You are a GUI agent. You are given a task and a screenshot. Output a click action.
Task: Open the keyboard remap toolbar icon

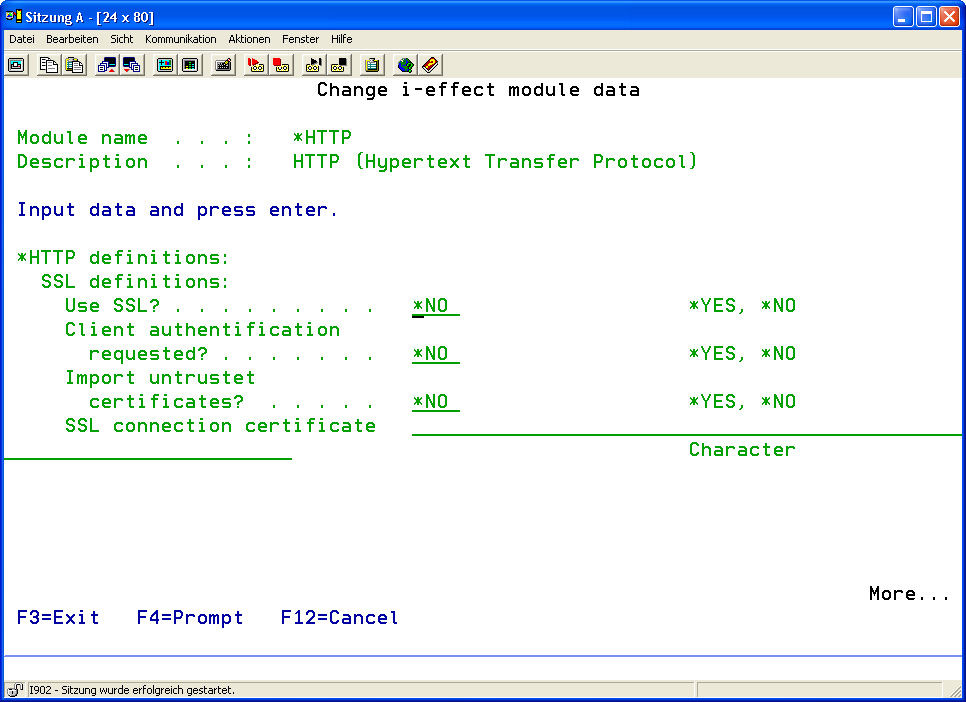pyautogui.click(x=224, y=65)
